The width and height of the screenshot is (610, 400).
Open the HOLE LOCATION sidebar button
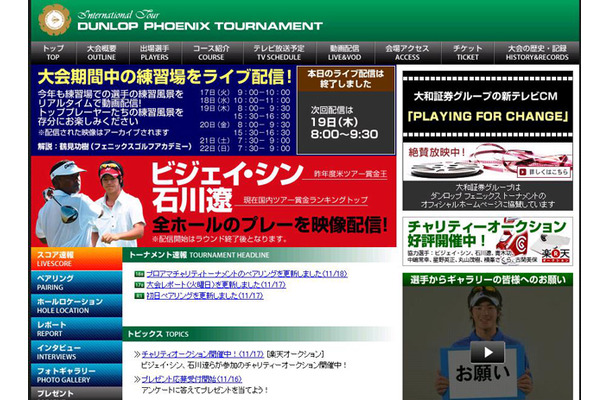point(76,305)
